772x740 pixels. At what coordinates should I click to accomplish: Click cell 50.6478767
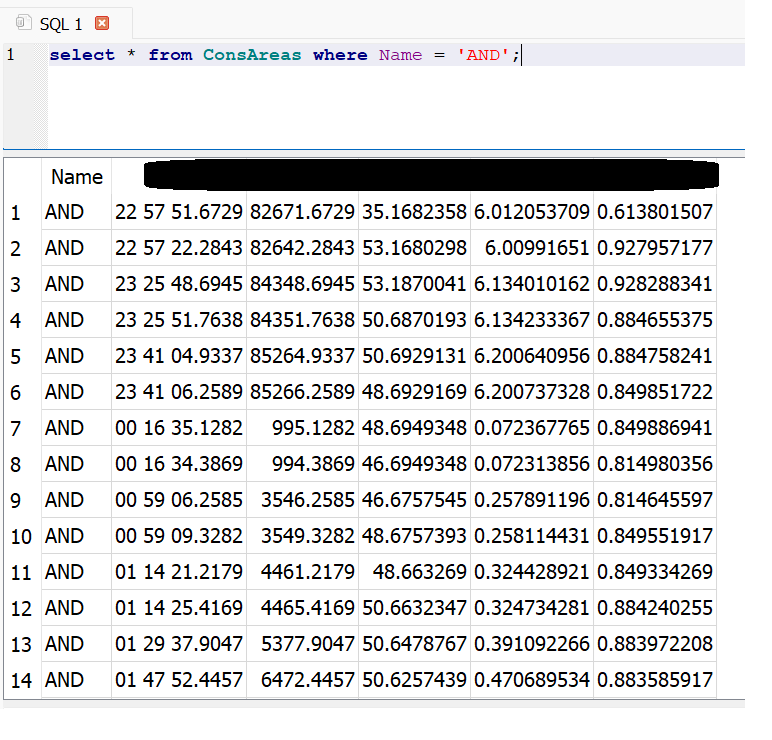[415, 643]
